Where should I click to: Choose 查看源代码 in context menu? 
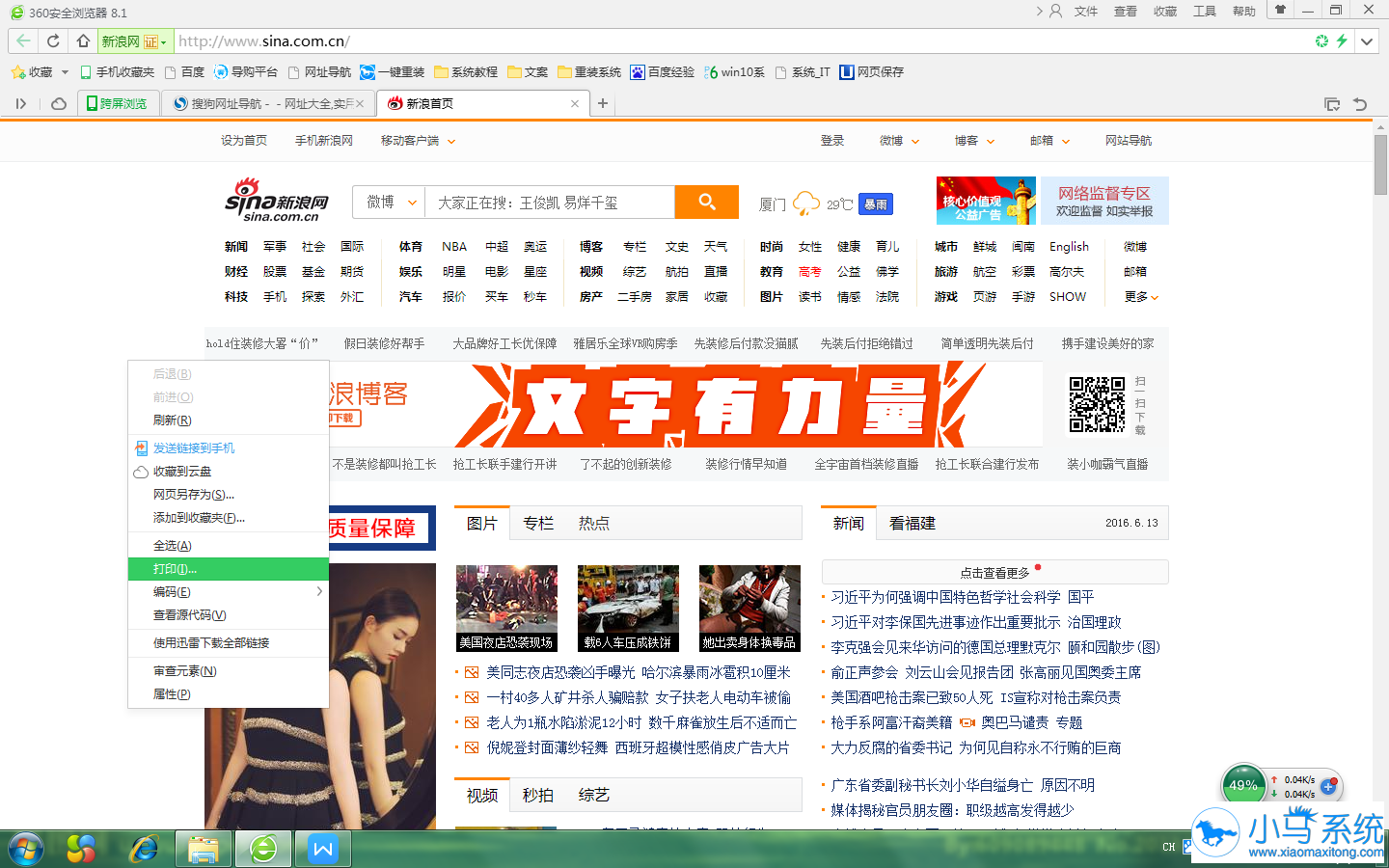pos(229,615)
